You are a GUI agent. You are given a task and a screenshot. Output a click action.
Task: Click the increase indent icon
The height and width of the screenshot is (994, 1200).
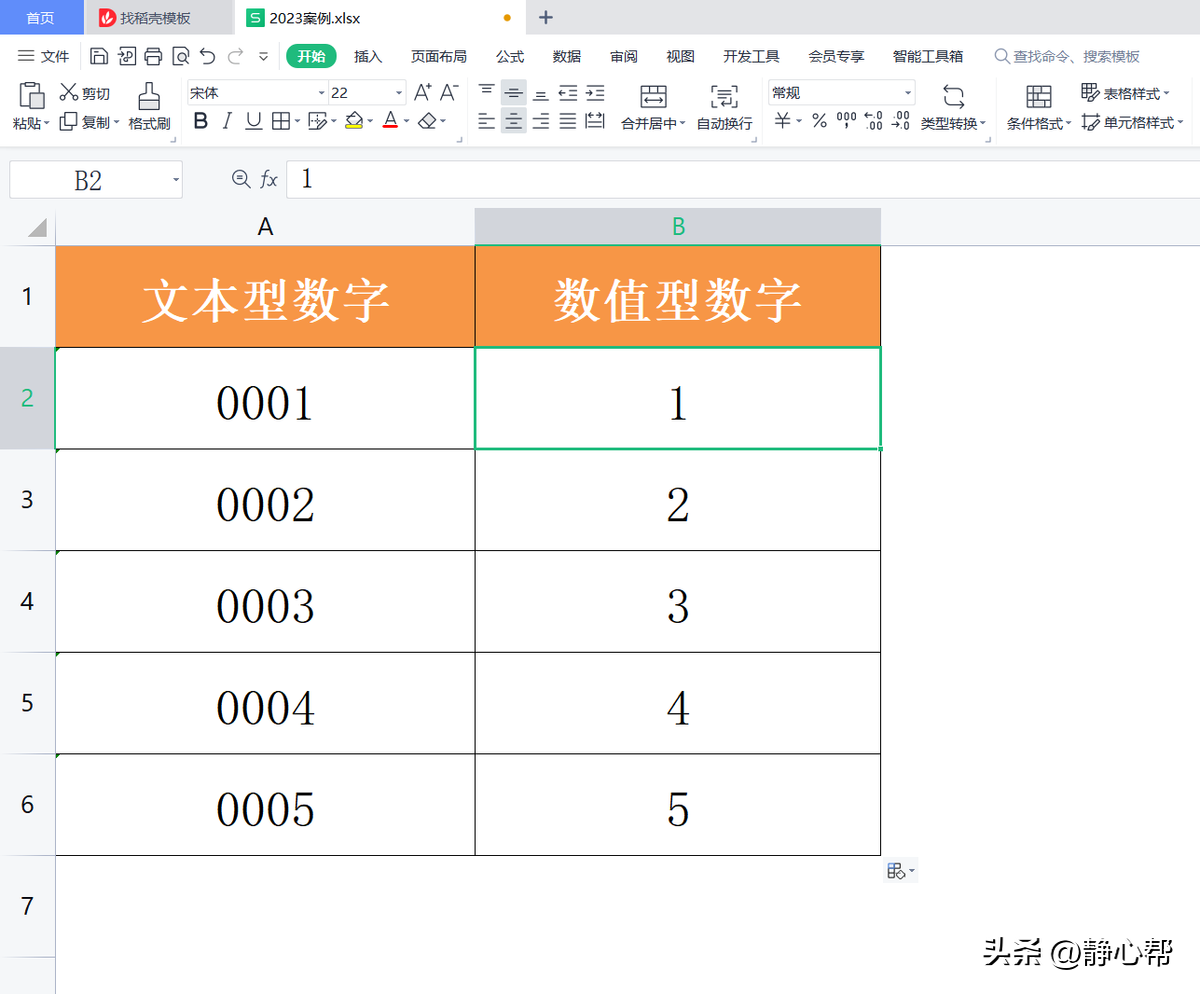pyautogui.click(x=595, y=93)
